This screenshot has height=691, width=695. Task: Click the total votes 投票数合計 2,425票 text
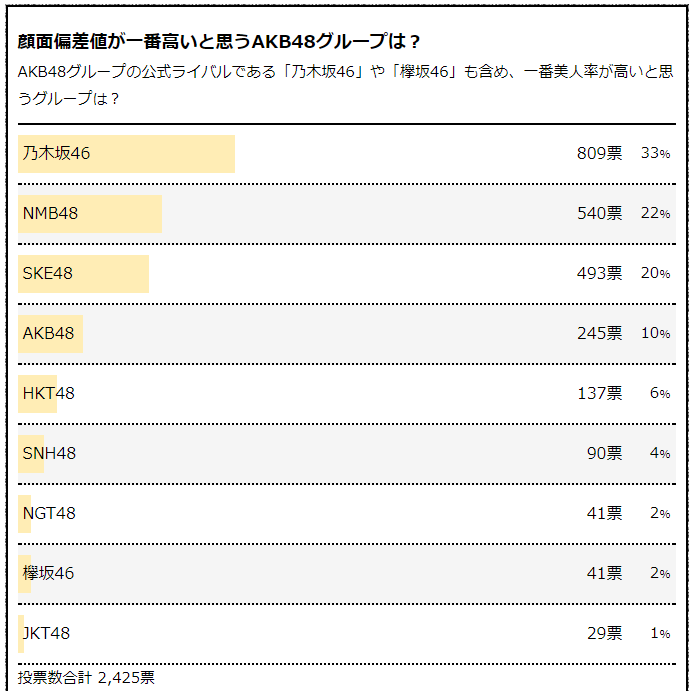point(86,678)
